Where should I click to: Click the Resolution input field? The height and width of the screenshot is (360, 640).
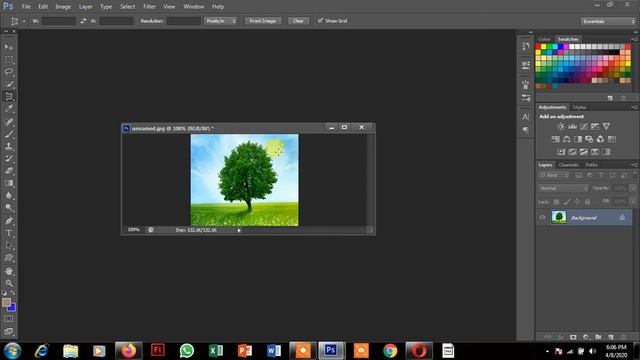click(x=184, y=21)
